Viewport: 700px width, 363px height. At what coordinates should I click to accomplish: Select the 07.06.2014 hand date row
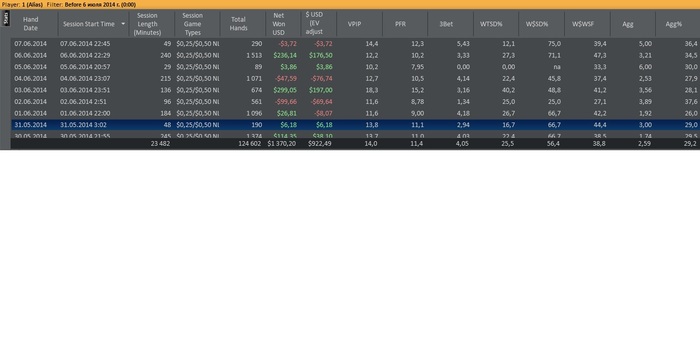(x=30, y=44)
